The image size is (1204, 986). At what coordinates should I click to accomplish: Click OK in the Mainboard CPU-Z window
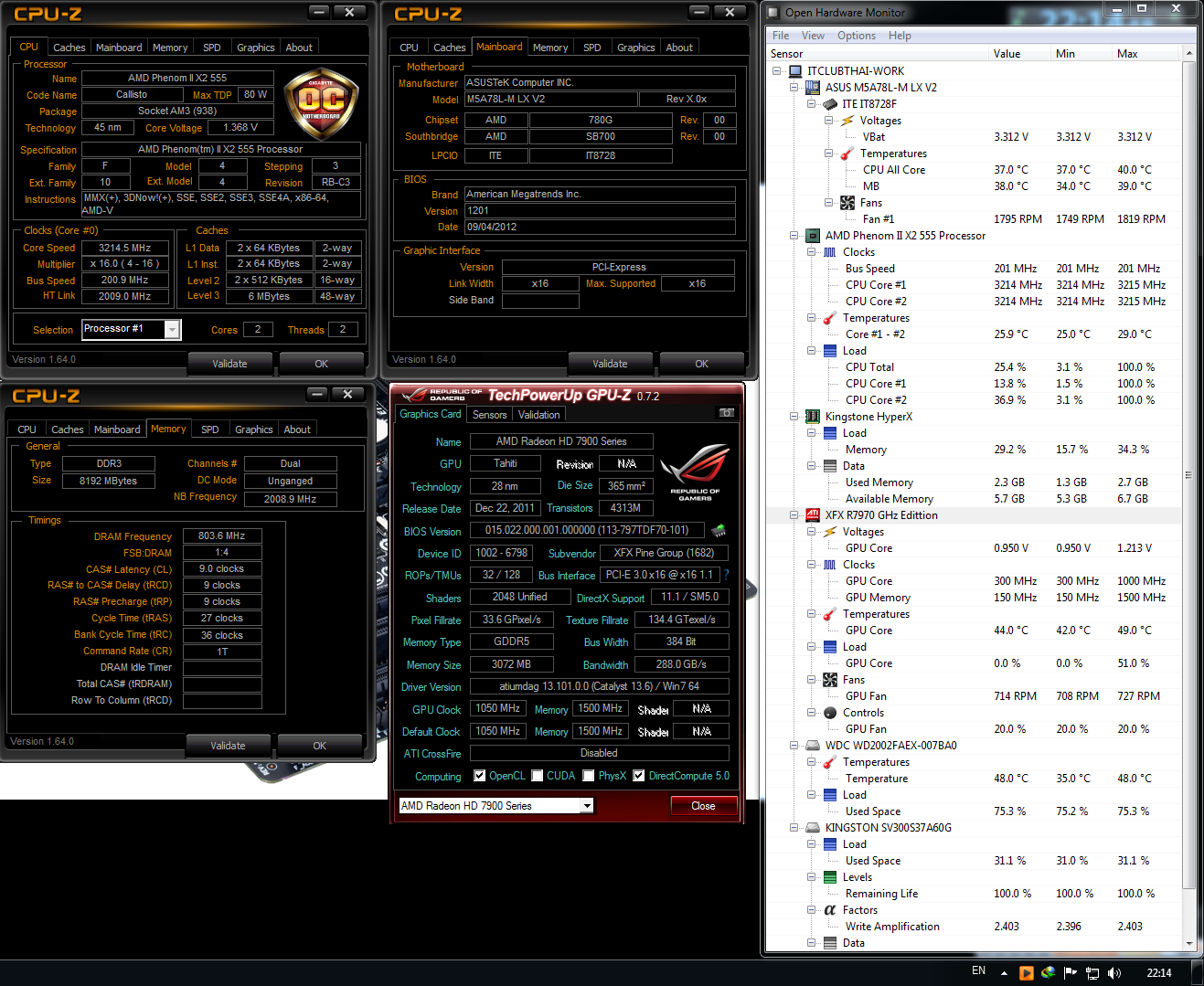click(701, 364)
